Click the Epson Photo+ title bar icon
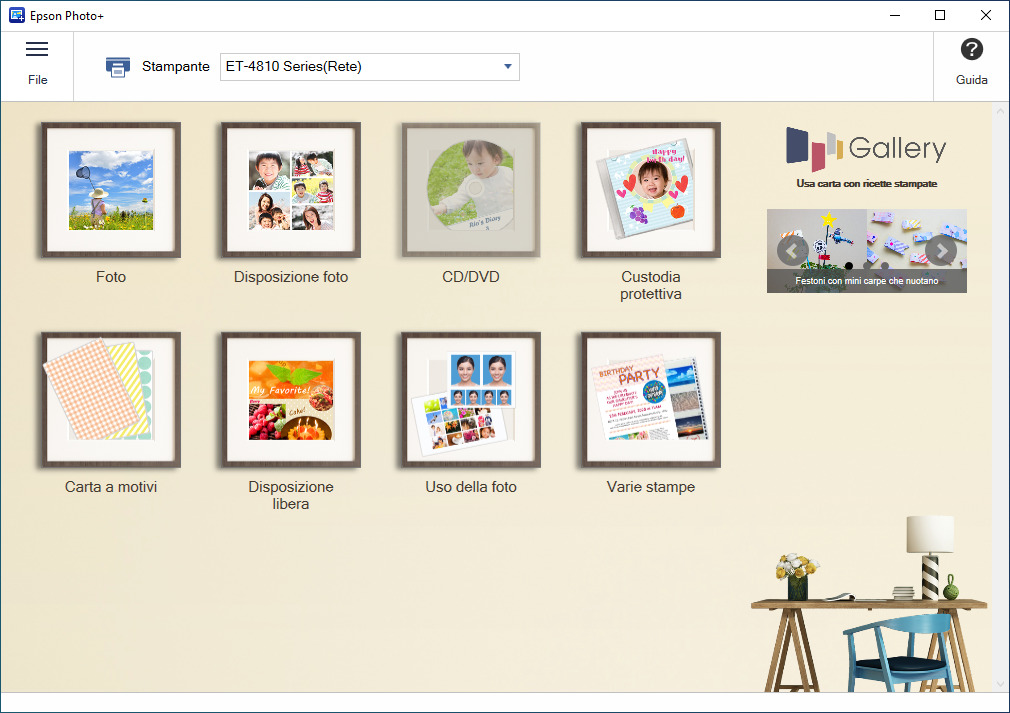 point(16,15)
